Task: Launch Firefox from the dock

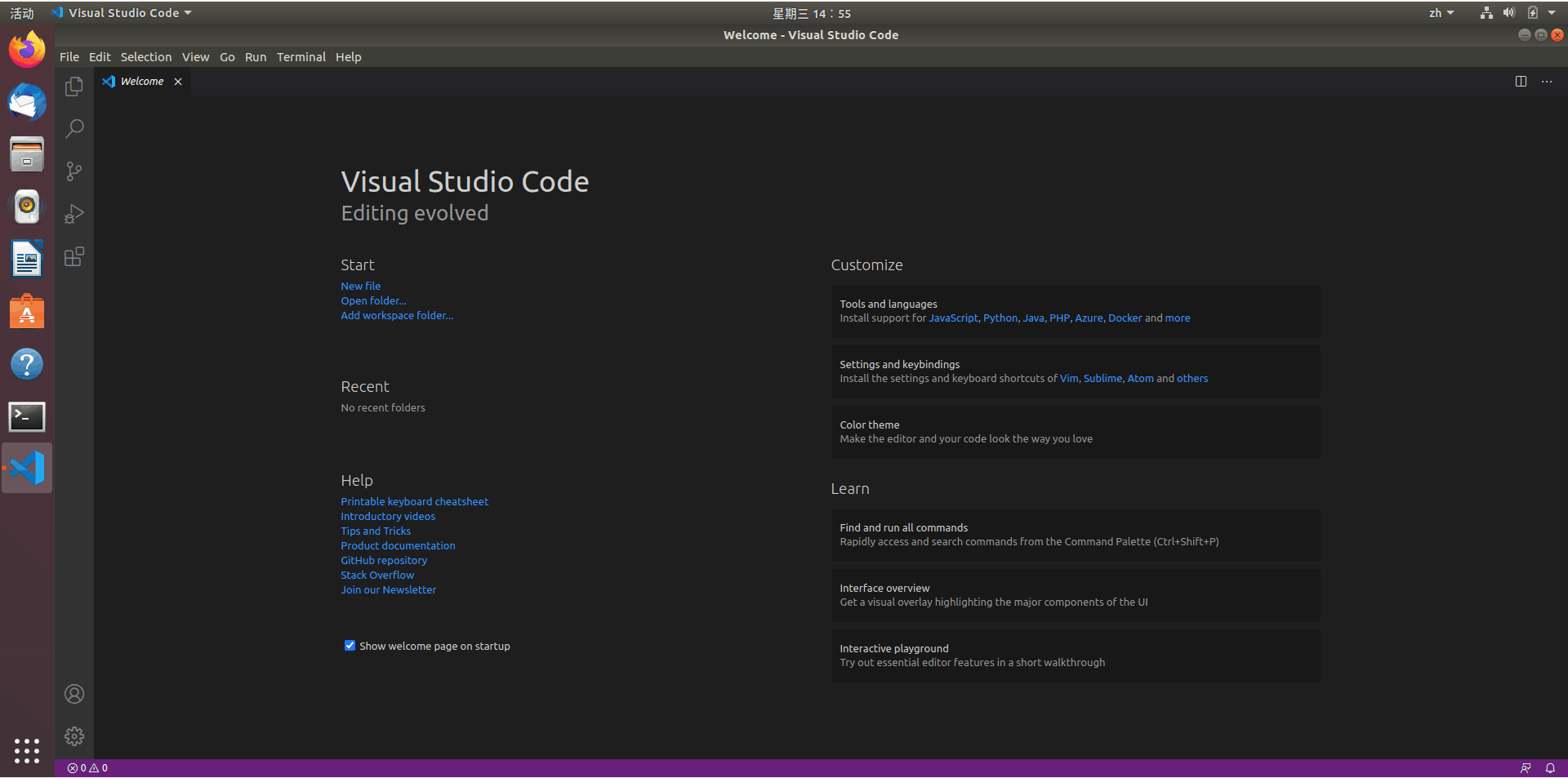Action: [27, 51]
